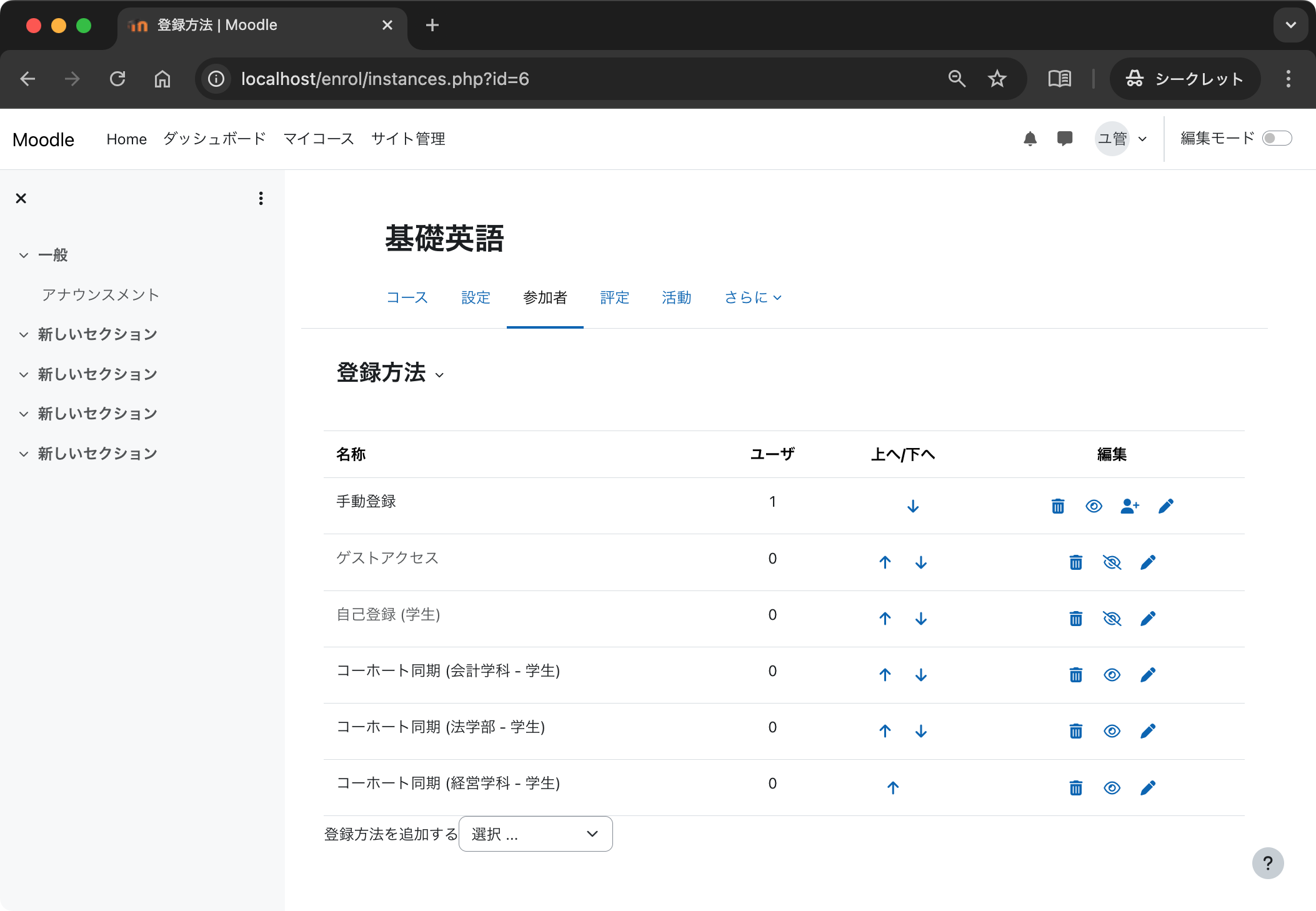1316x911 pixels.
Task: Open messages with the speech bubble icon
Action: click(1065, 138)
